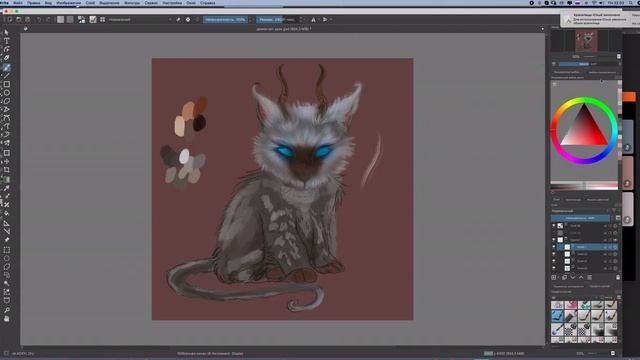Click the foreground/background color selector in toolbar

point(81,19)
